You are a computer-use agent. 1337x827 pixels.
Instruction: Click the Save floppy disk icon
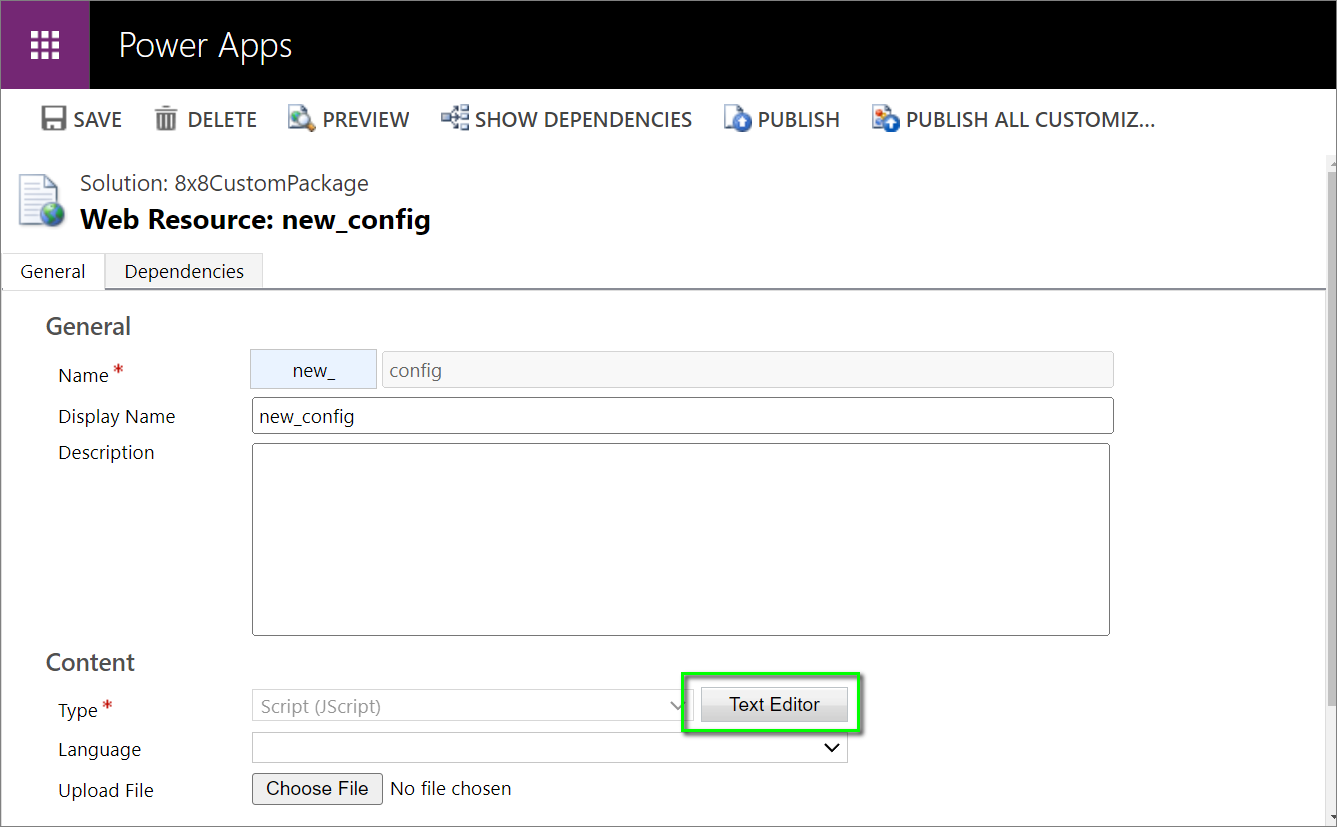click(53, 119)
